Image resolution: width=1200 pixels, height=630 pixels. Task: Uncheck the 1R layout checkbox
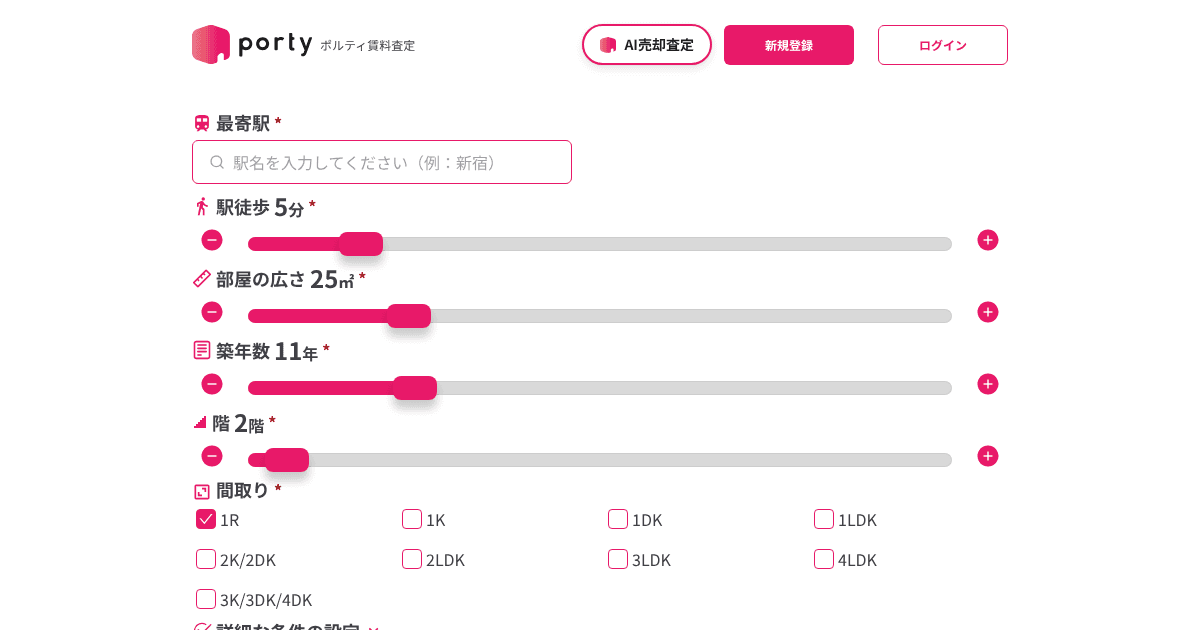(206, 519)
